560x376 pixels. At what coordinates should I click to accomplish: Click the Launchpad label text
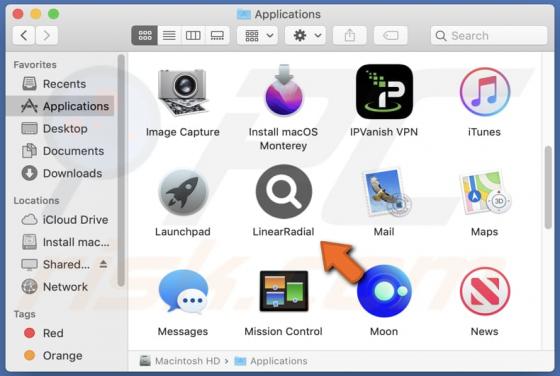click(x=183, y=232)
